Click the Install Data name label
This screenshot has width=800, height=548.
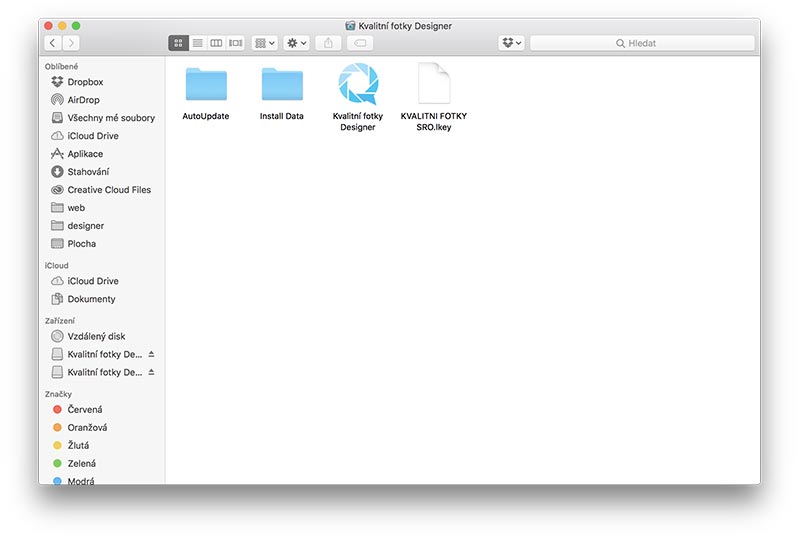282,116
